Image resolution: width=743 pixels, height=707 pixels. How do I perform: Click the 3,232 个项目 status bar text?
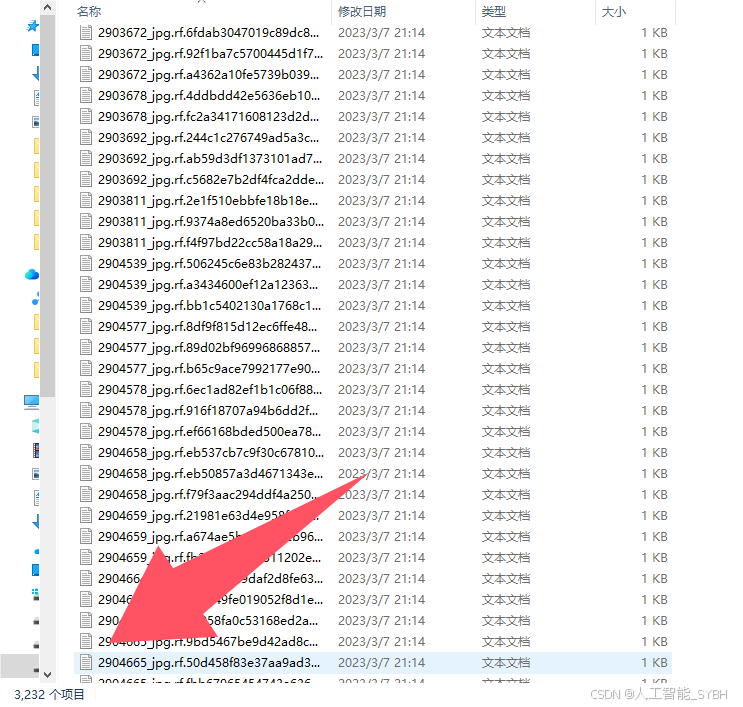tap(49, 695)
